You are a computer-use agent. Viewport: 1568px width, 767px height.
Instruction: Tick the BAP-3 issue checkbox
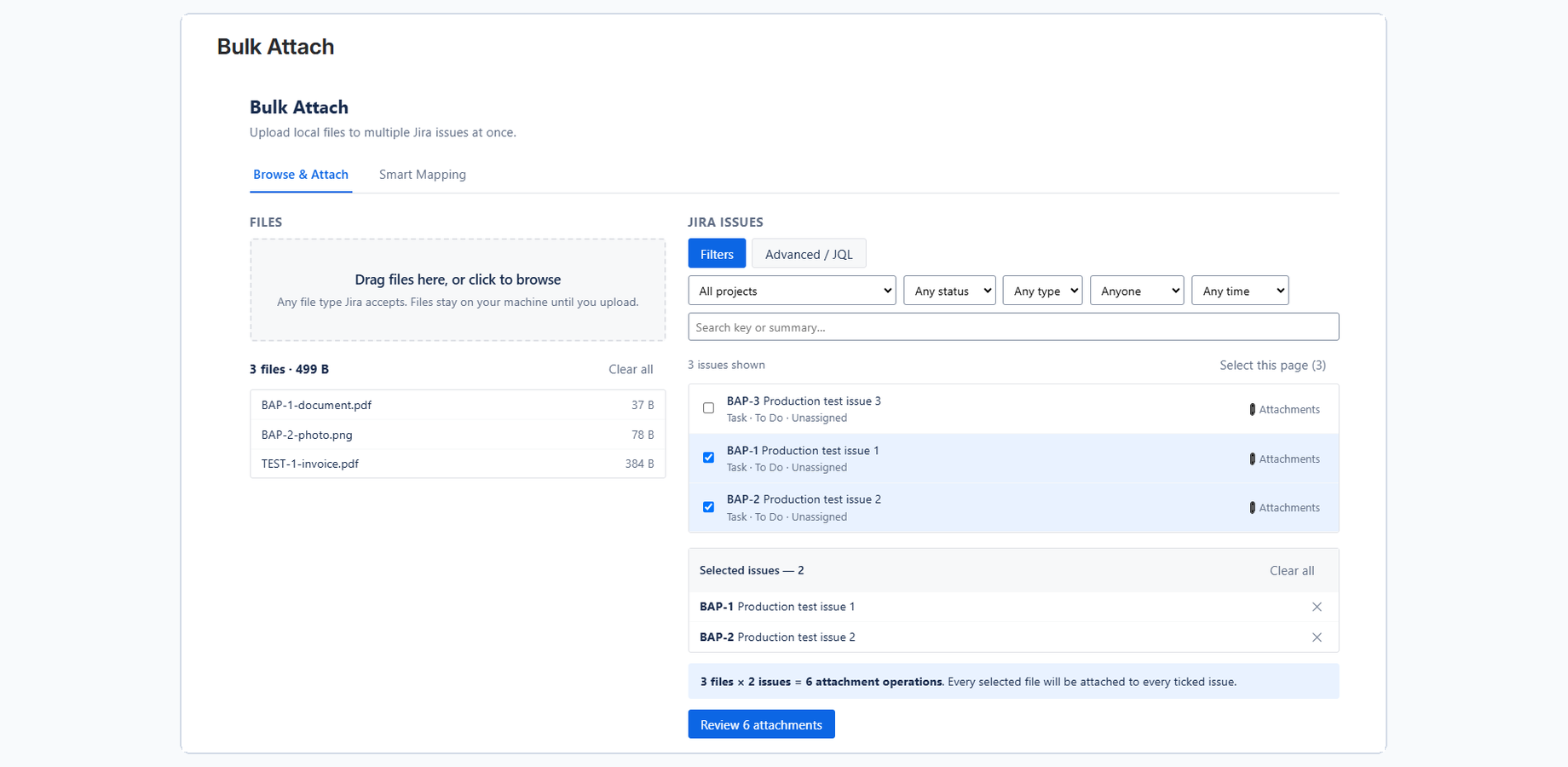[708, 408]
